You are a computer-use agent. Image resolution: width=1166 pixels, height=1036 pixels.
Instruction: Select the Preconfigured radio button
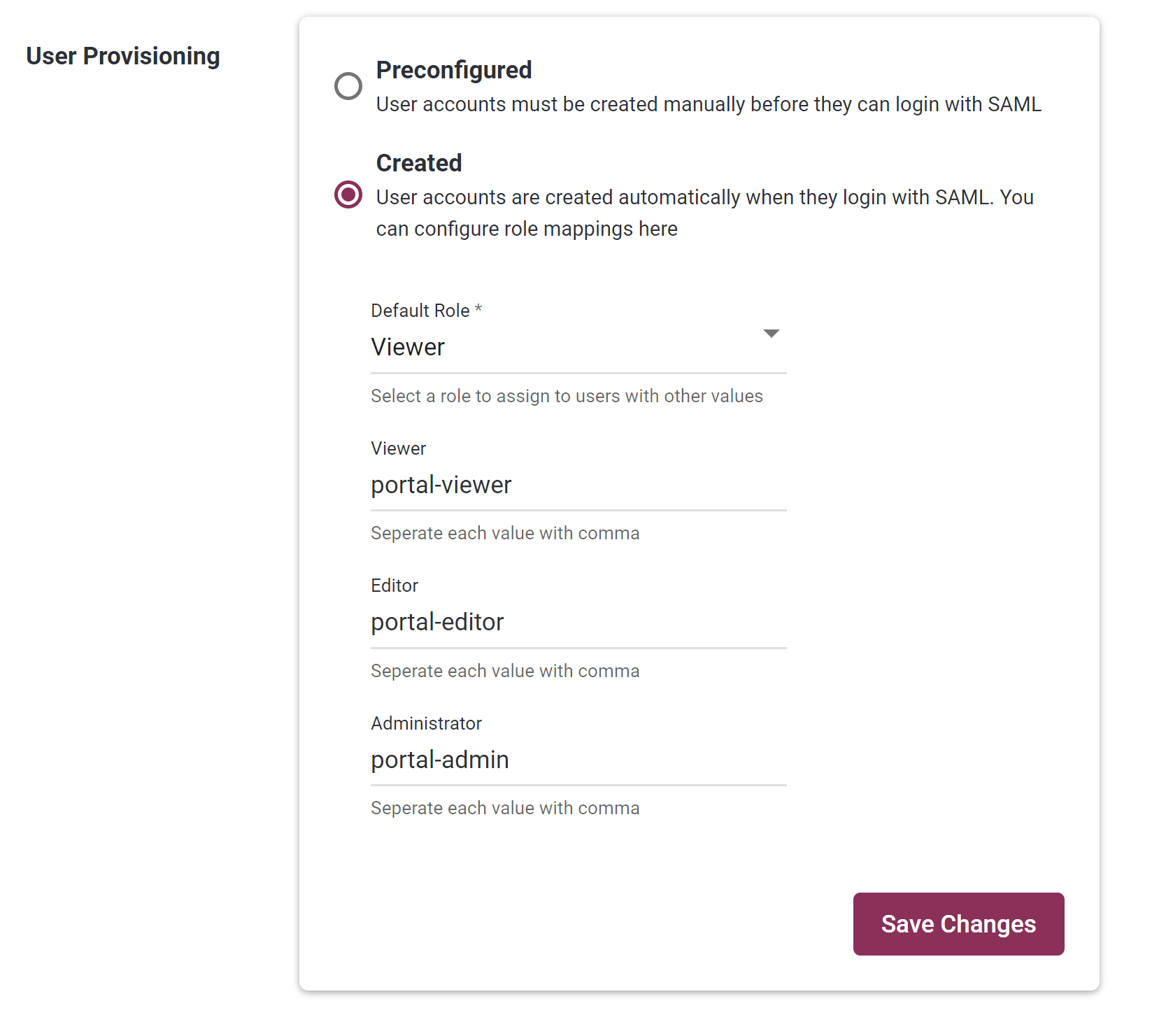348,86
